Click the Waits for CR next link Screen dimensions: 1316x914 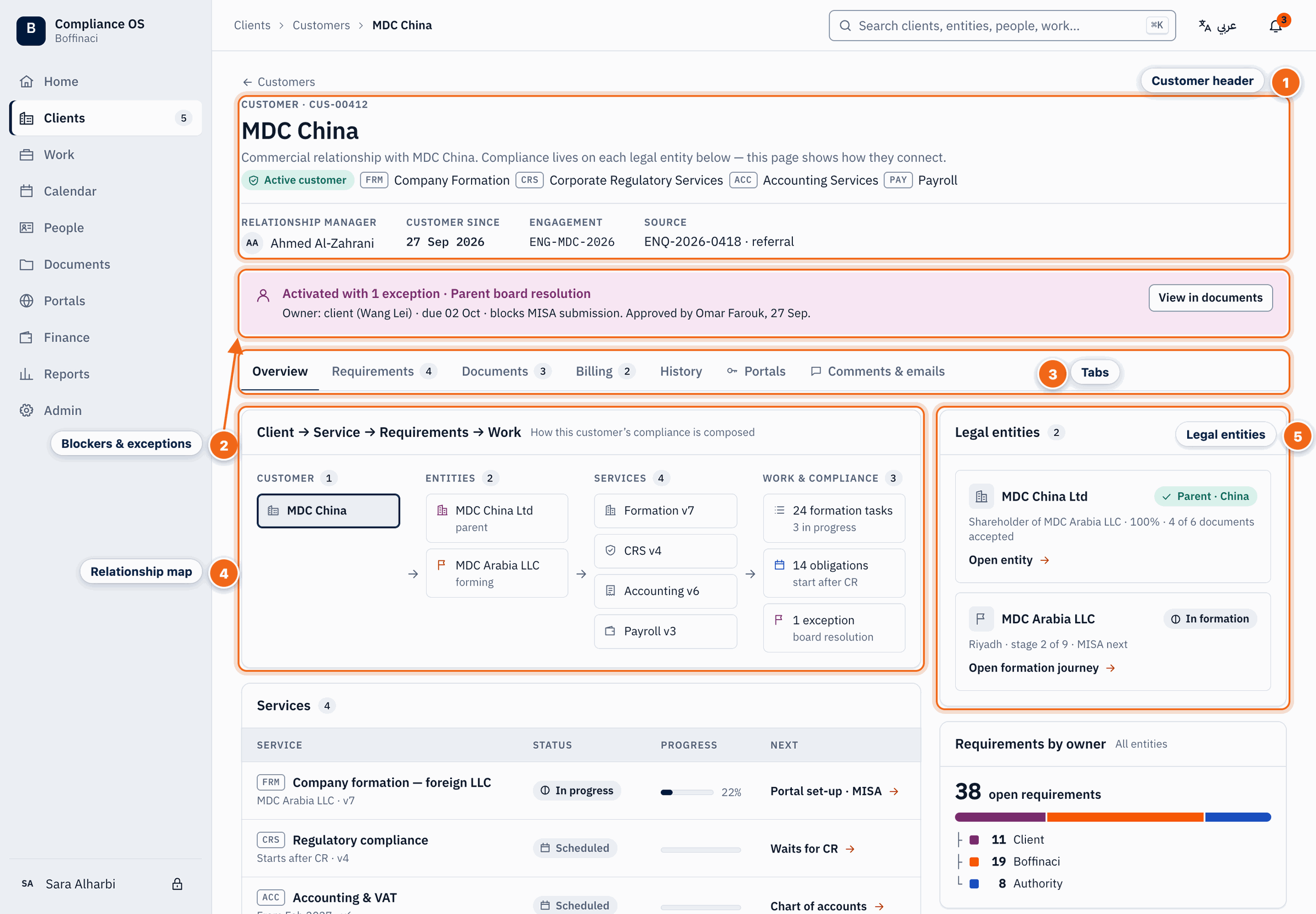(x=812, y=849)
